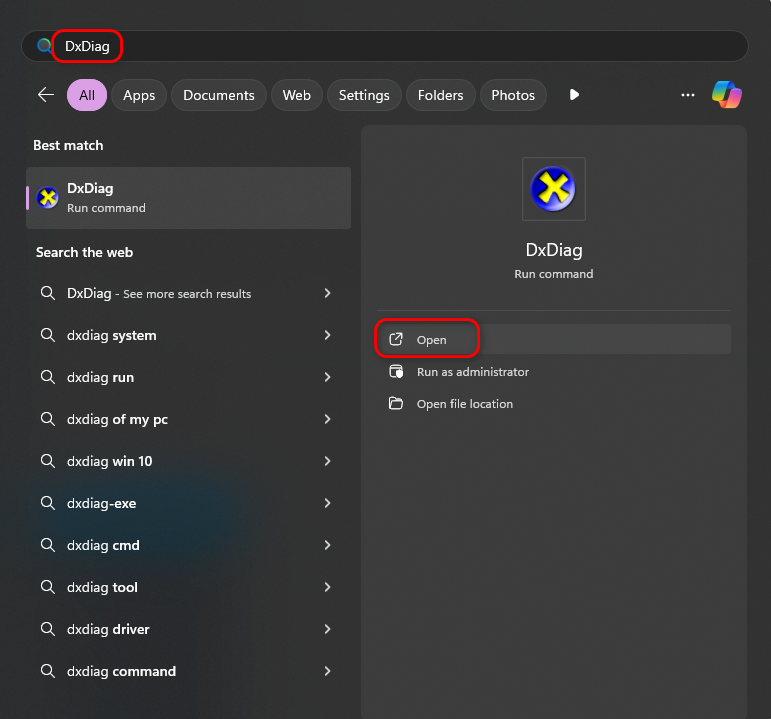Switch to the Settings filter tab

[x=364, y=95]
